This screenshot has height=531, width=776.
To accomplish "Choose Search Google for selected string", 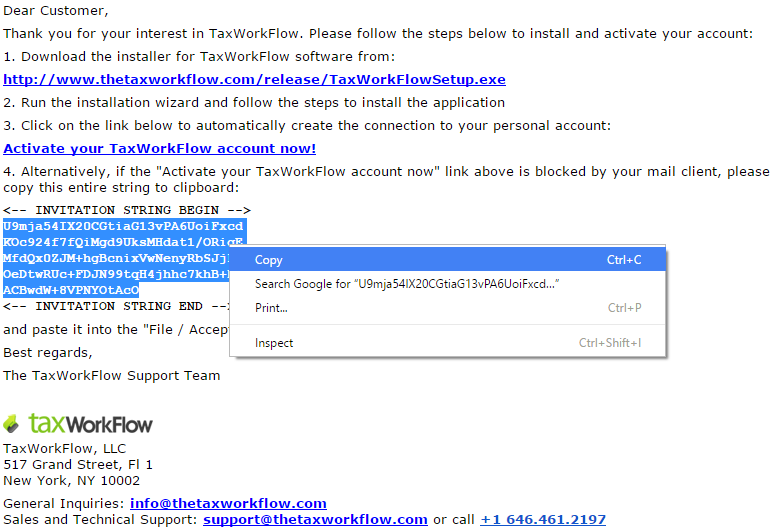I will click(448, 284).
